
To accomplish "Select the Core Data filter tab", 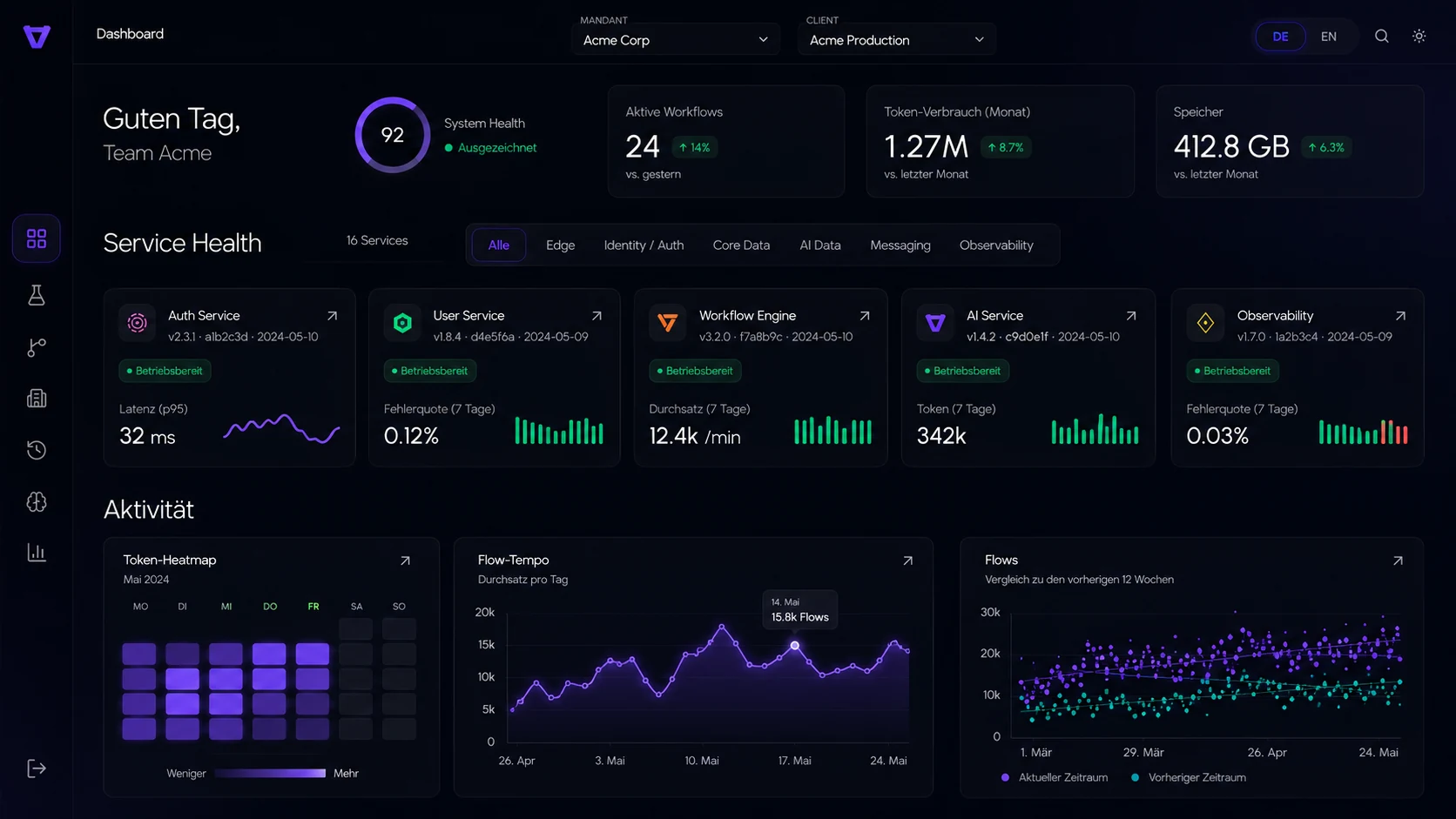I will (x=741, y=245).
